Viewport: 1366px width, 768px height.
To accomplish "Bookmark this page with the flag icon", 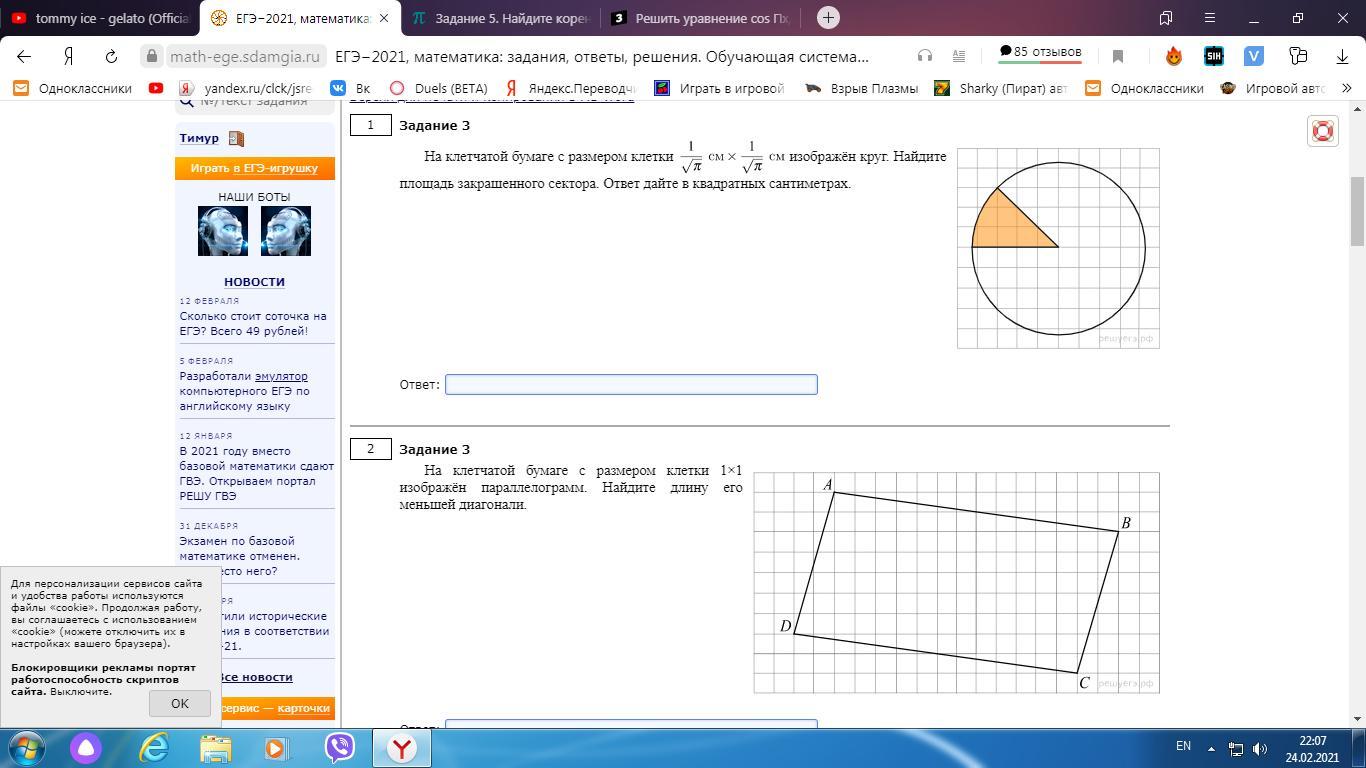I will coord(1118,56).
